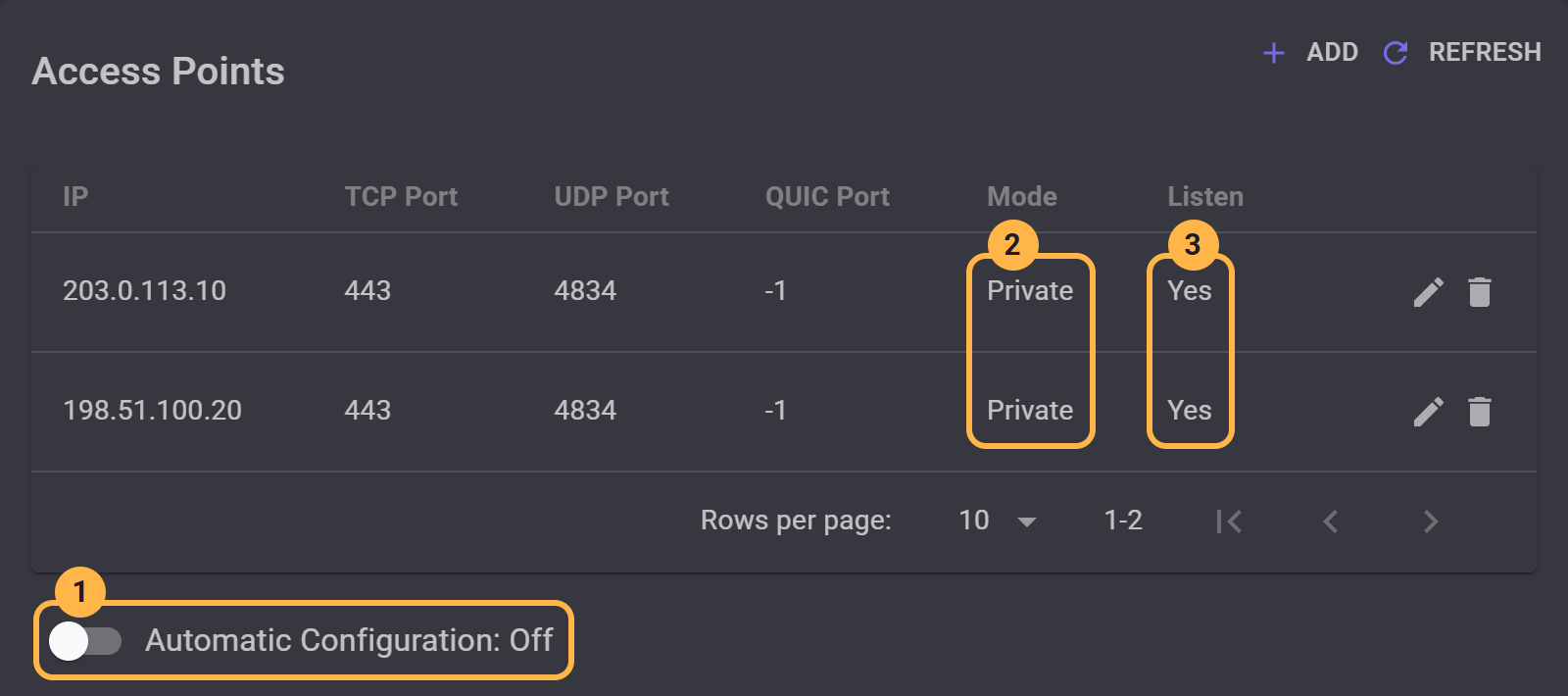This screenshot has width=1568, height=696.
Task: Delete the 203.0.113.10 access point
Action: pos(1480,292)
